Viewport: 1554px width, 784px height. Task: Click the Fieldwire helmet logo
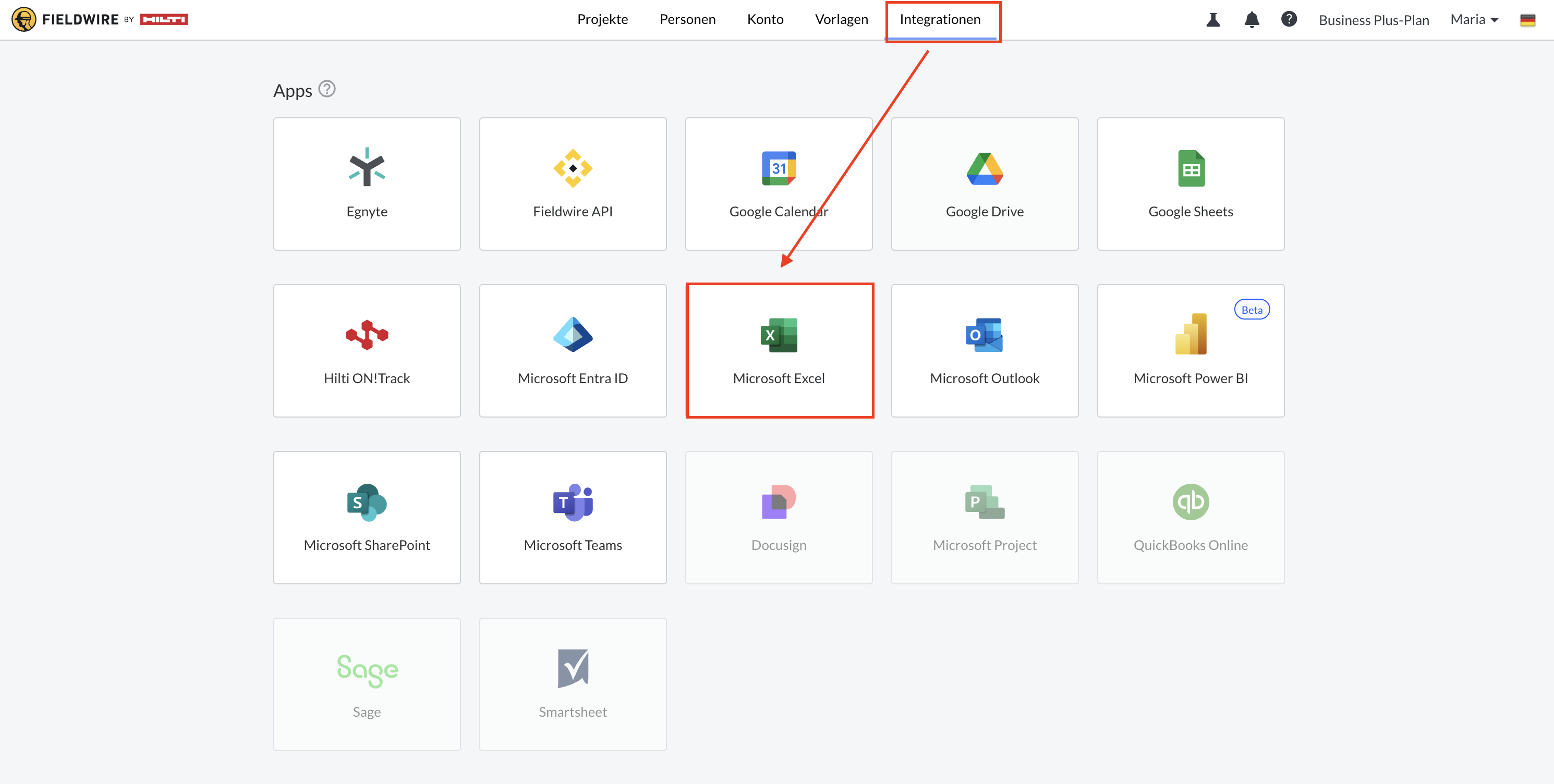click(x=23, y=19)
